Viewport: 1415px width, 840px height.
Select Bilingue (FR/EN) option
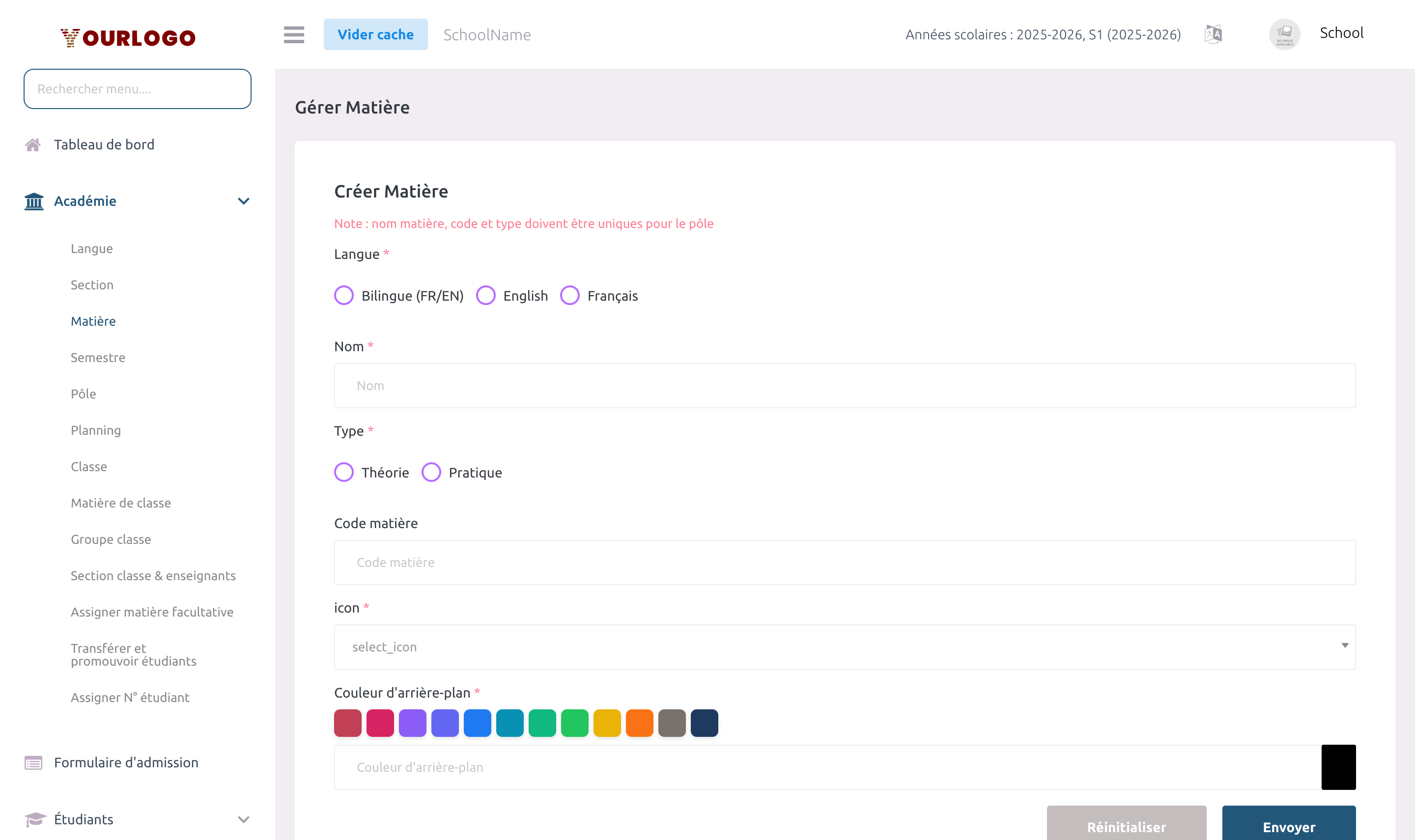click(x=343, y=295)
